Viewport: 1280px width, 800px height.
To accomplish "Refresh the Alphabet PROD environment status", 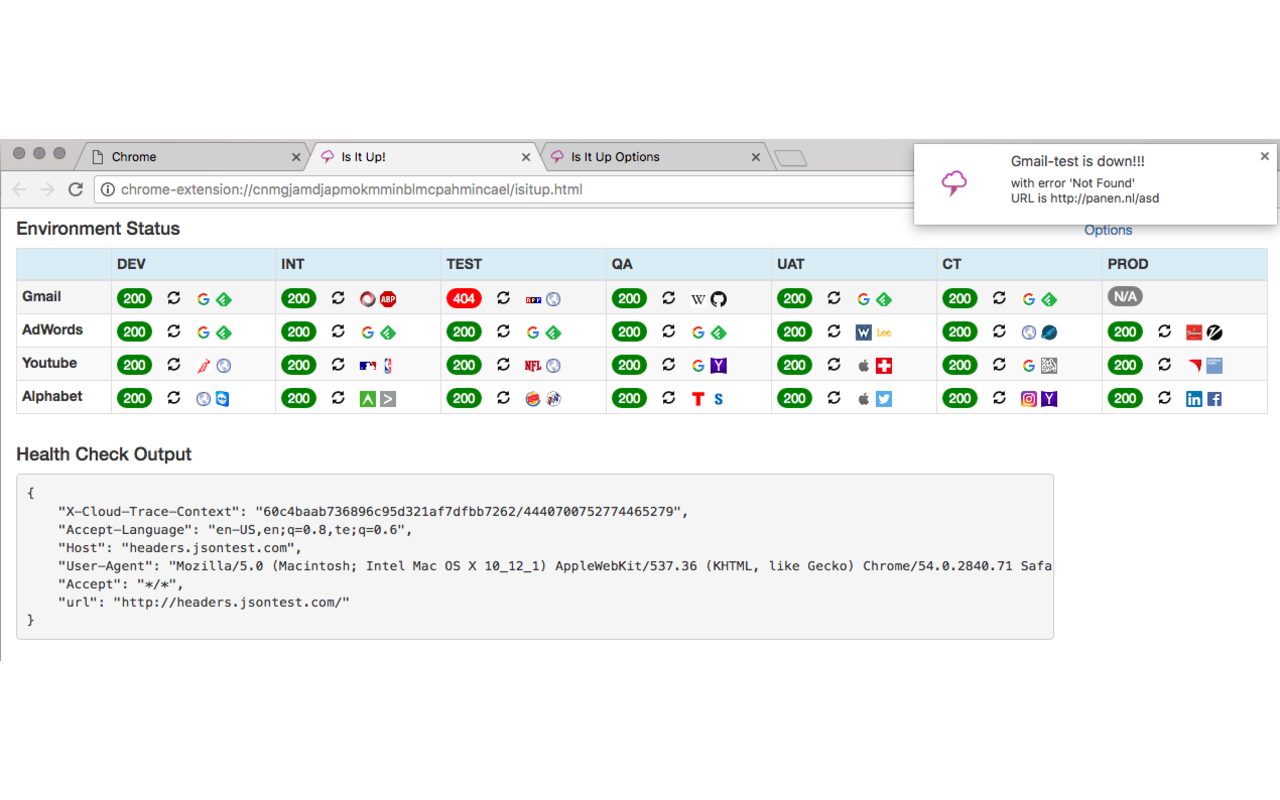I will tap(1165, 398).
